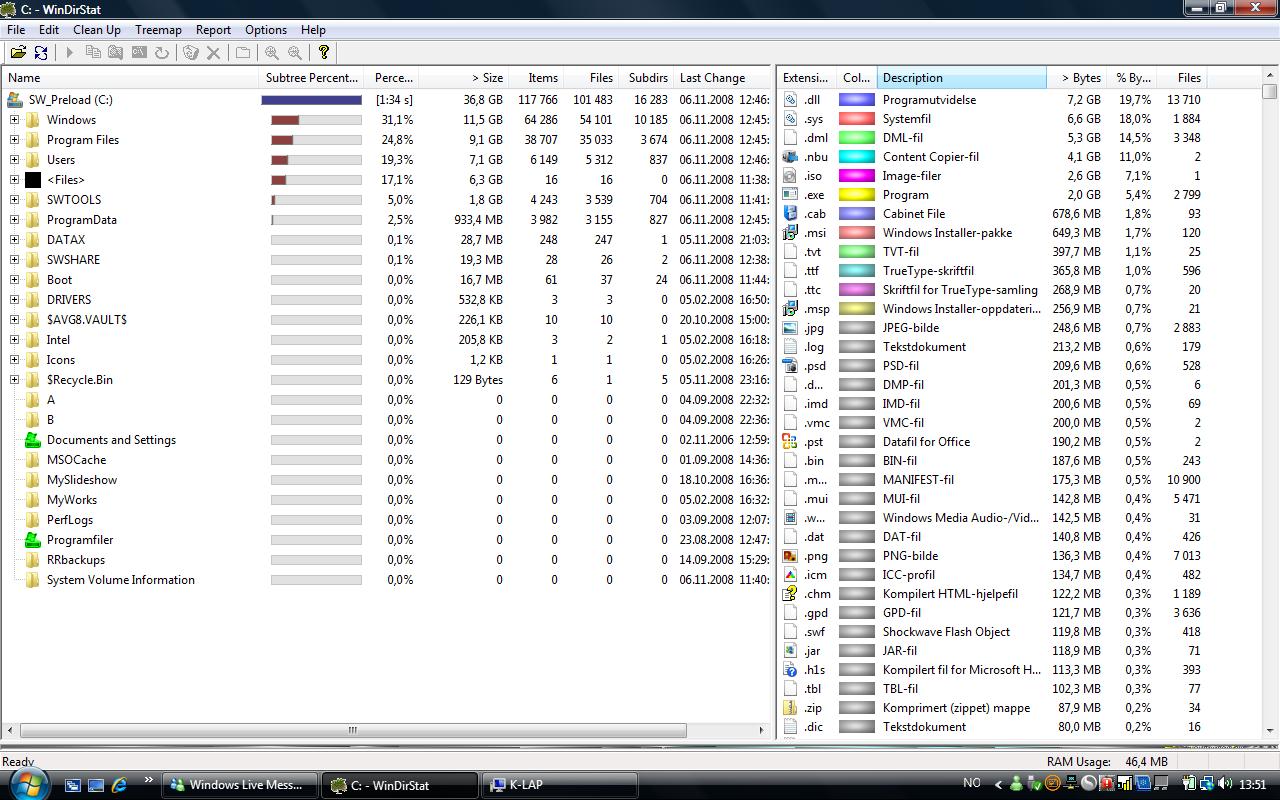Viewport: 1280px width, 800px height.
Task: Click the Expand play-arrow toolbar icon
Action: pyautogui.click(x=69, y=53)
